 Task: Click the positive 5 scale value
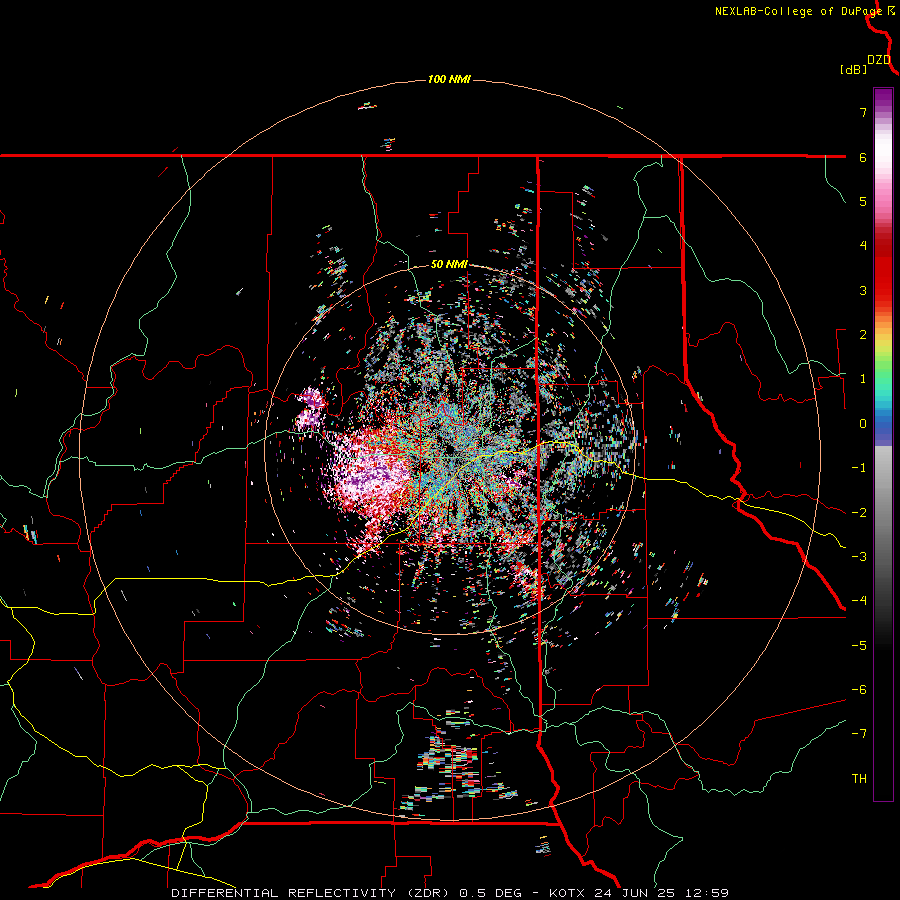863,201
